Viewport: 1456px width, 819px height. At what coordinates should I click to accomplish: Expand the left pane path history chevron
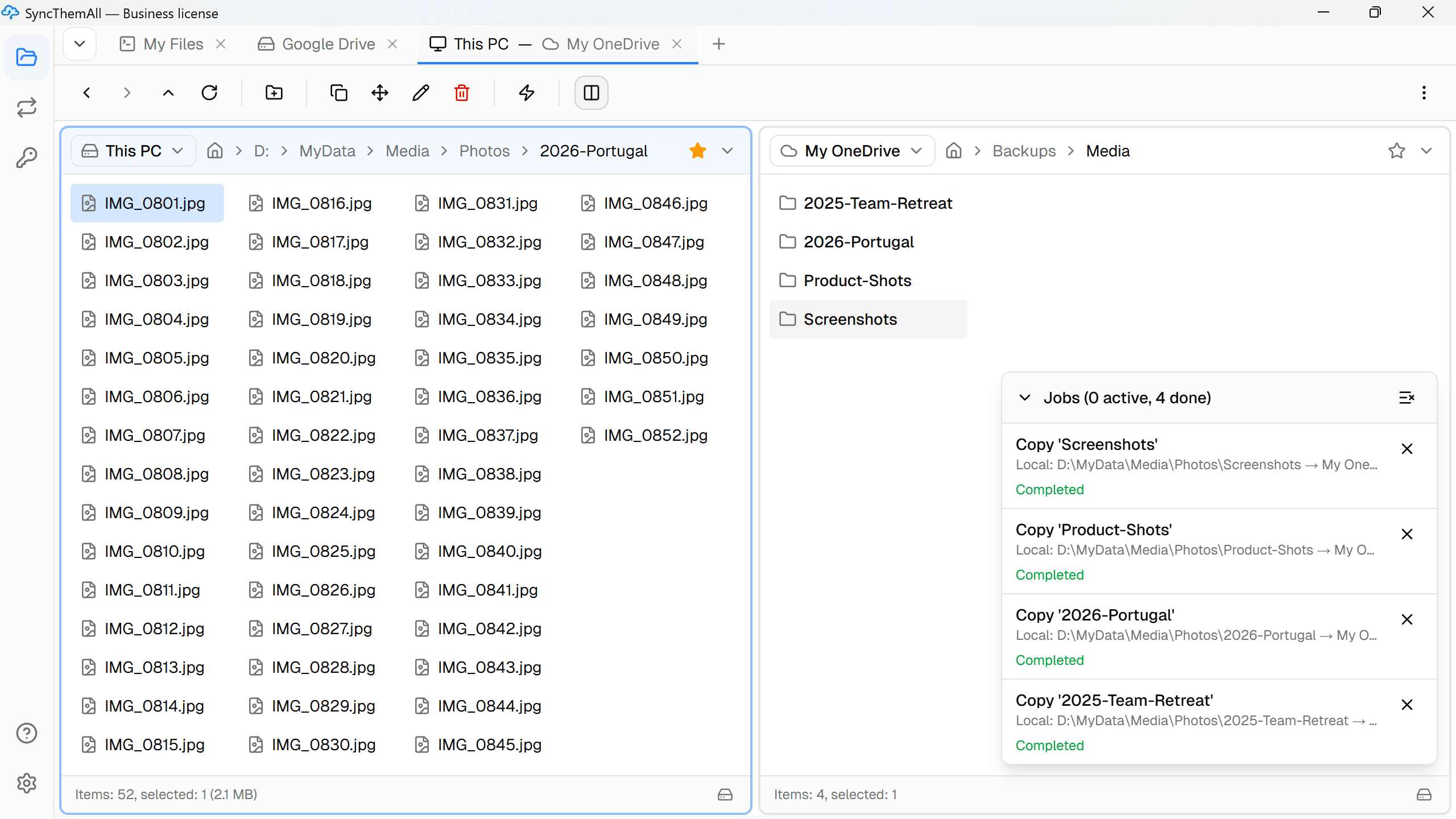point(727,151)
